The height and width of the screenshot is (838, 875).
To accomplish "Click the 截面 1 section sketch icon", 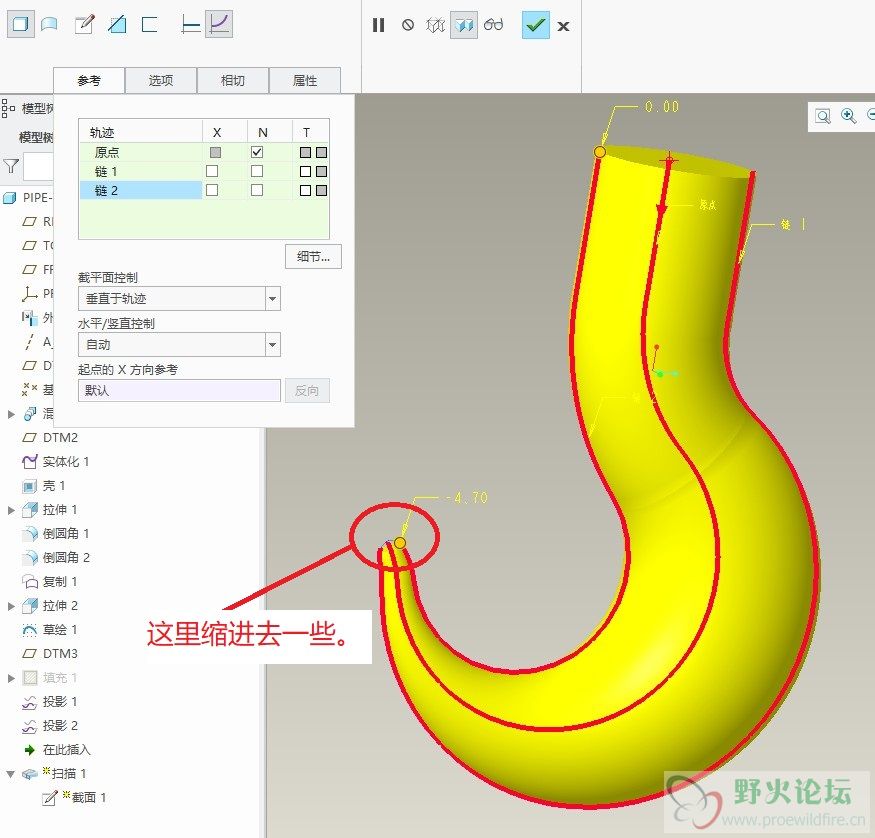I will tap(50, 798).
